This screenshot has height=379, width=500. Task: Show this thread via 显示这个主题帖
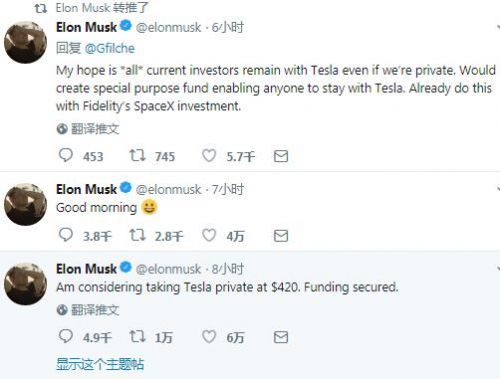point(100,364)
